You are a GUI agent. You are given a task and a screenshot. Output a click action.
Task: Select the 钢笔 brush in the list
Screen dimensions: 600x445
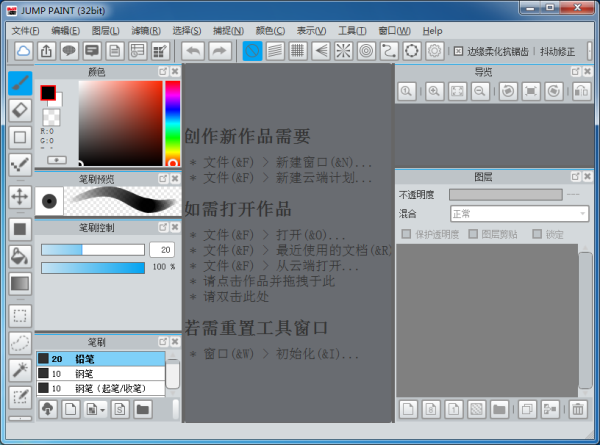coord(85,373)
